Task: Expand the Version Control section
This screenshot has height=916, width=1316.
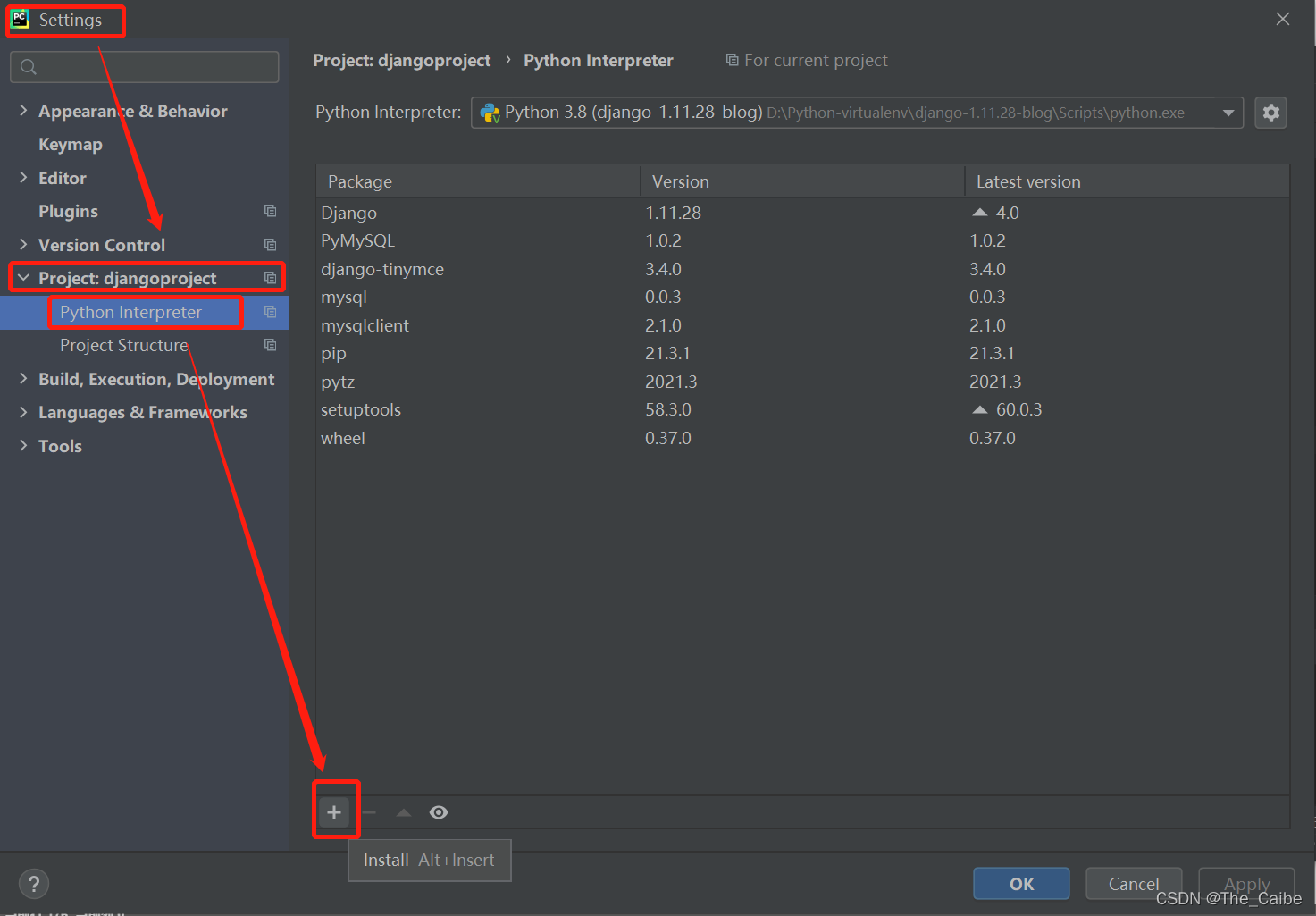Action: 23,244
